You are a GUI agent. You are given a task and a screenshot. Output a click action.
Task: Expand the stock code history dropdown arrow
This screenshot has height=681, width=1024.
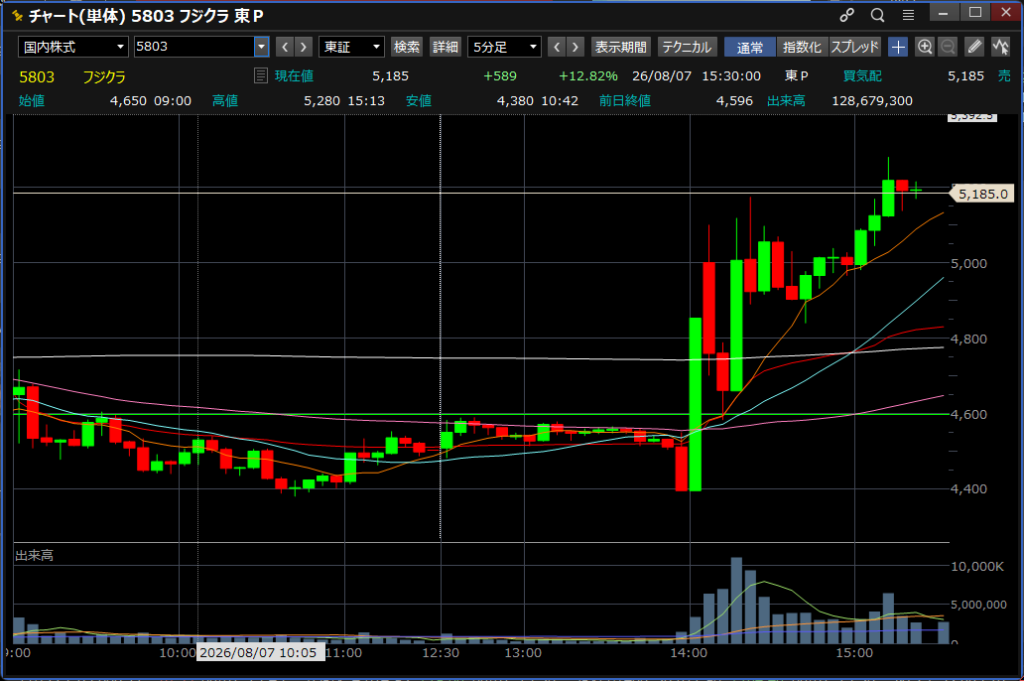tap(261, 47)
